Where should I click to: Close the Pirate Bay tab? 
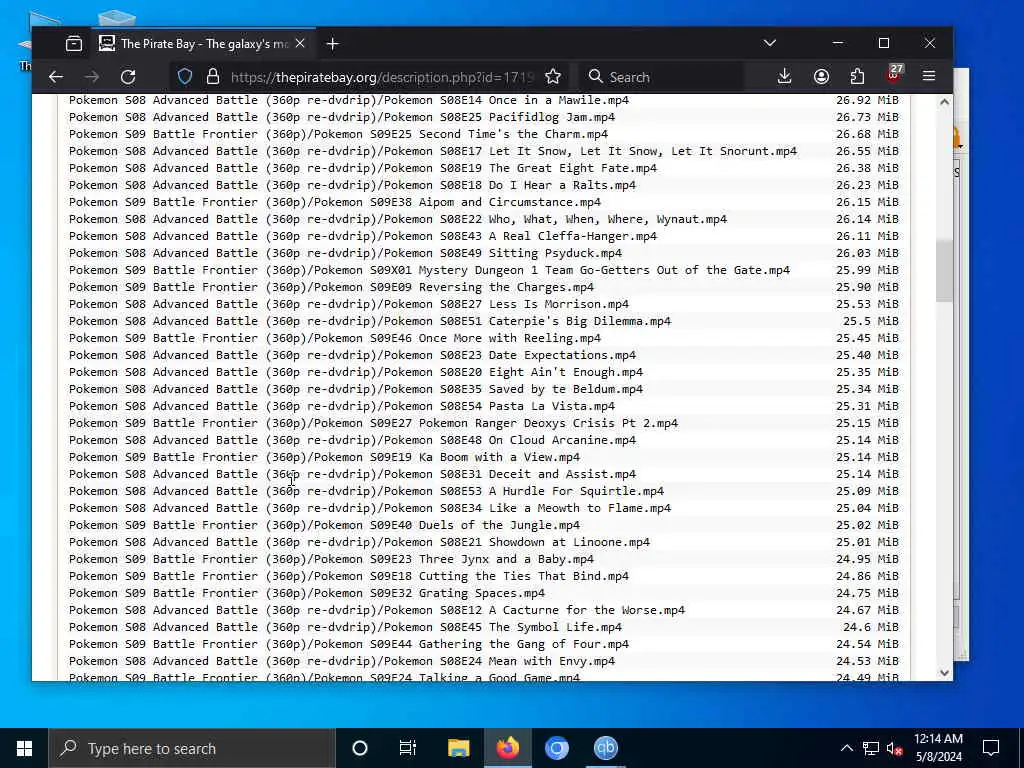click(300, 44)
